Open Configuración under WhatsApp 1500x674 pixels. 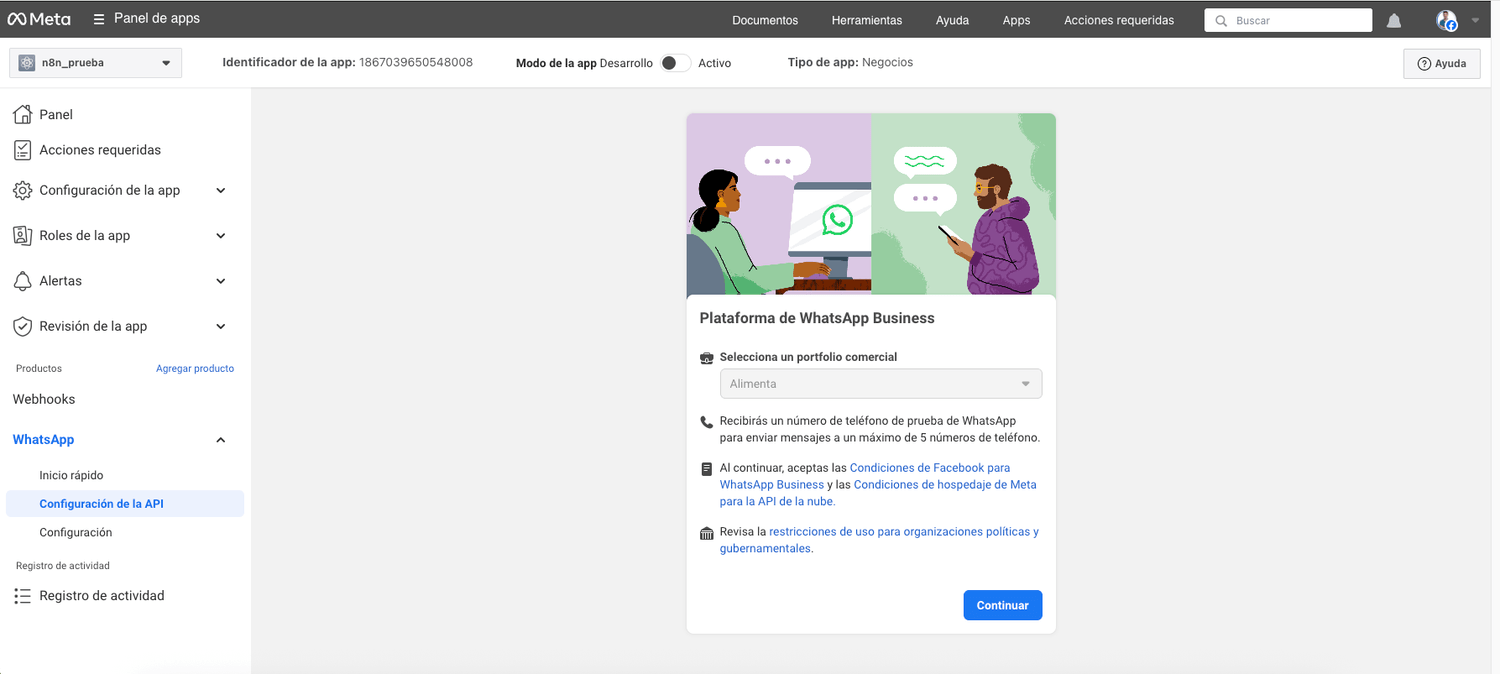76,533
